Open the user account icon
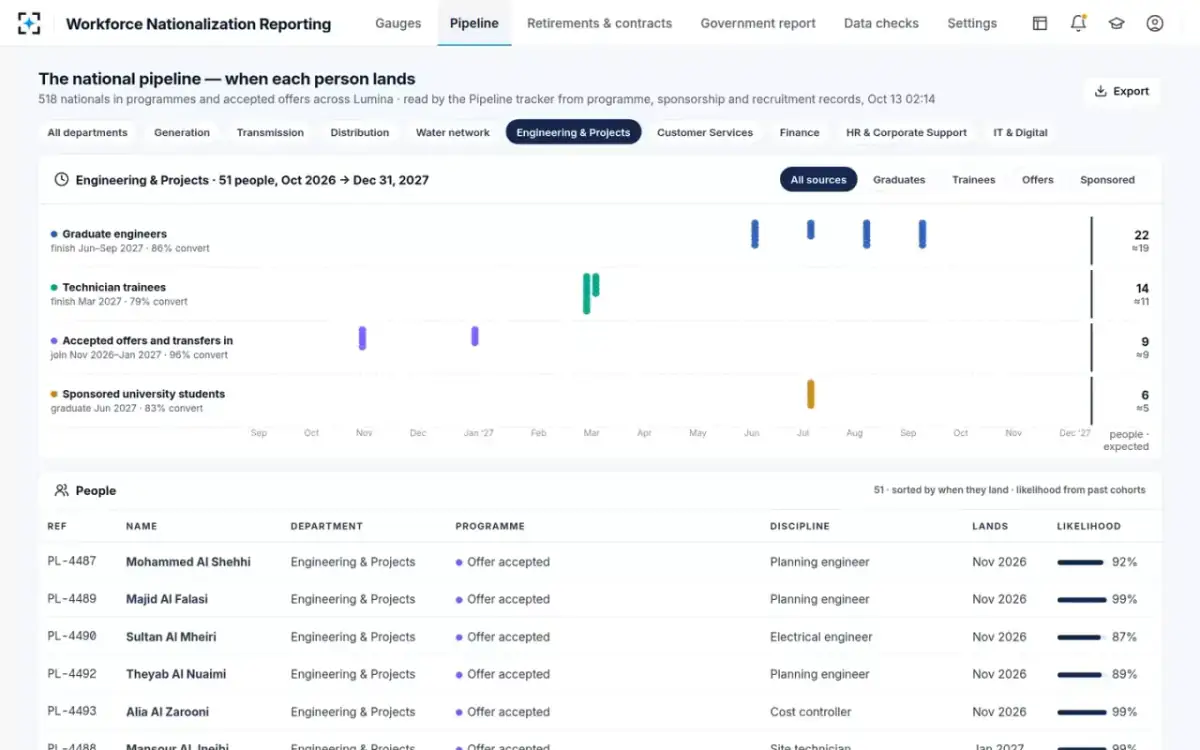 (x=1155, y=23)
